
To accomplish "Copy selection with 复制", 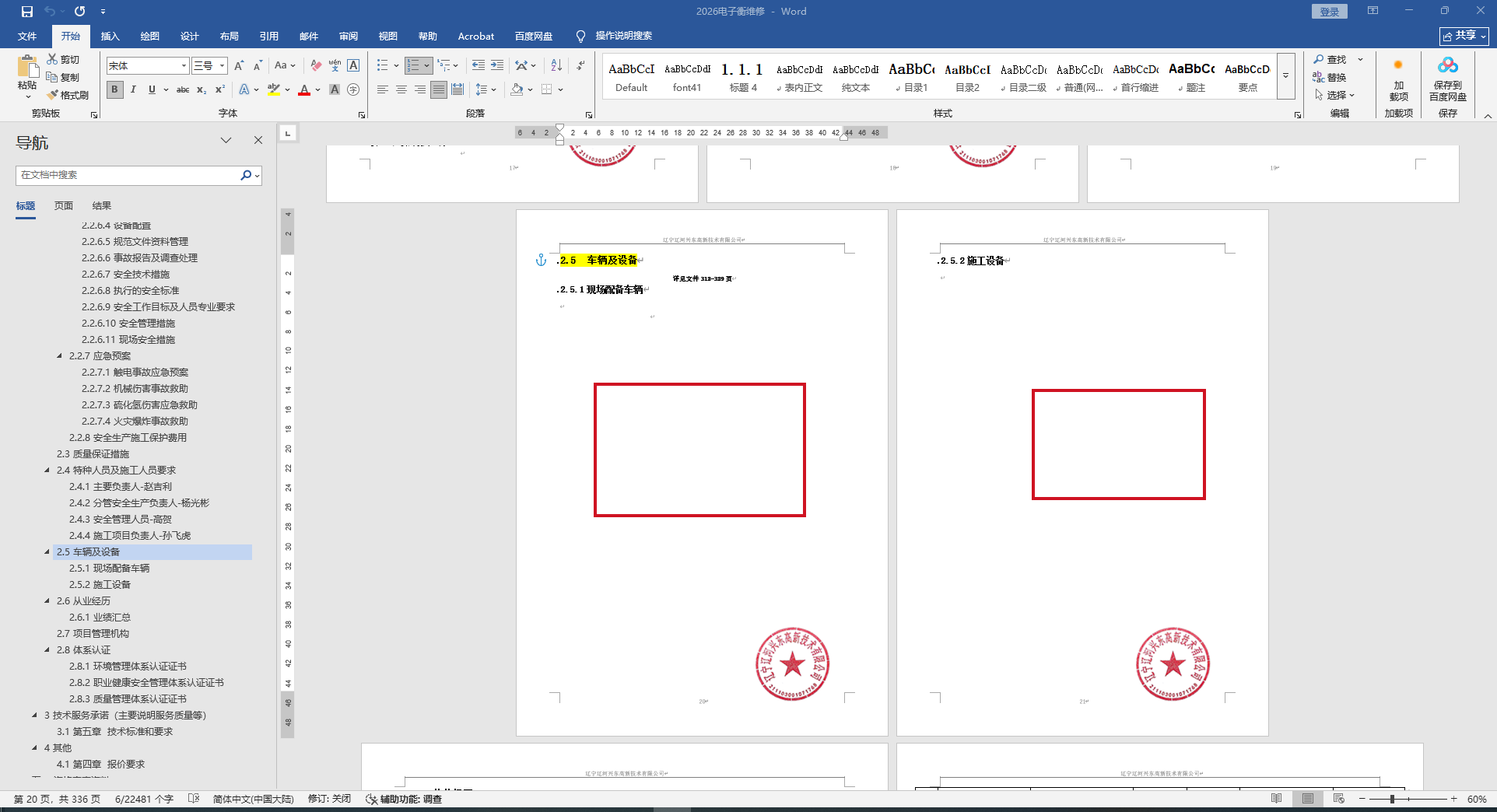I will click(x=63, y=77).
